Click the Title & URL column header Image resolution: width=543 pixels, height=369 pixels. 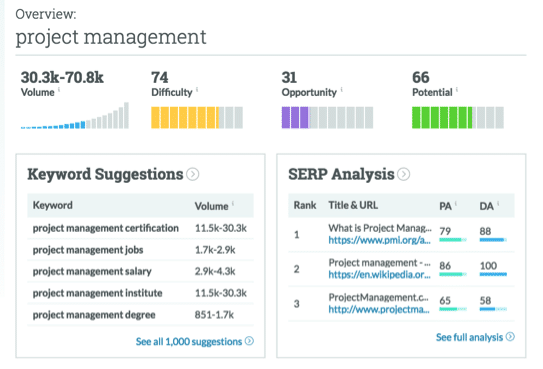(x=353, y=205)
